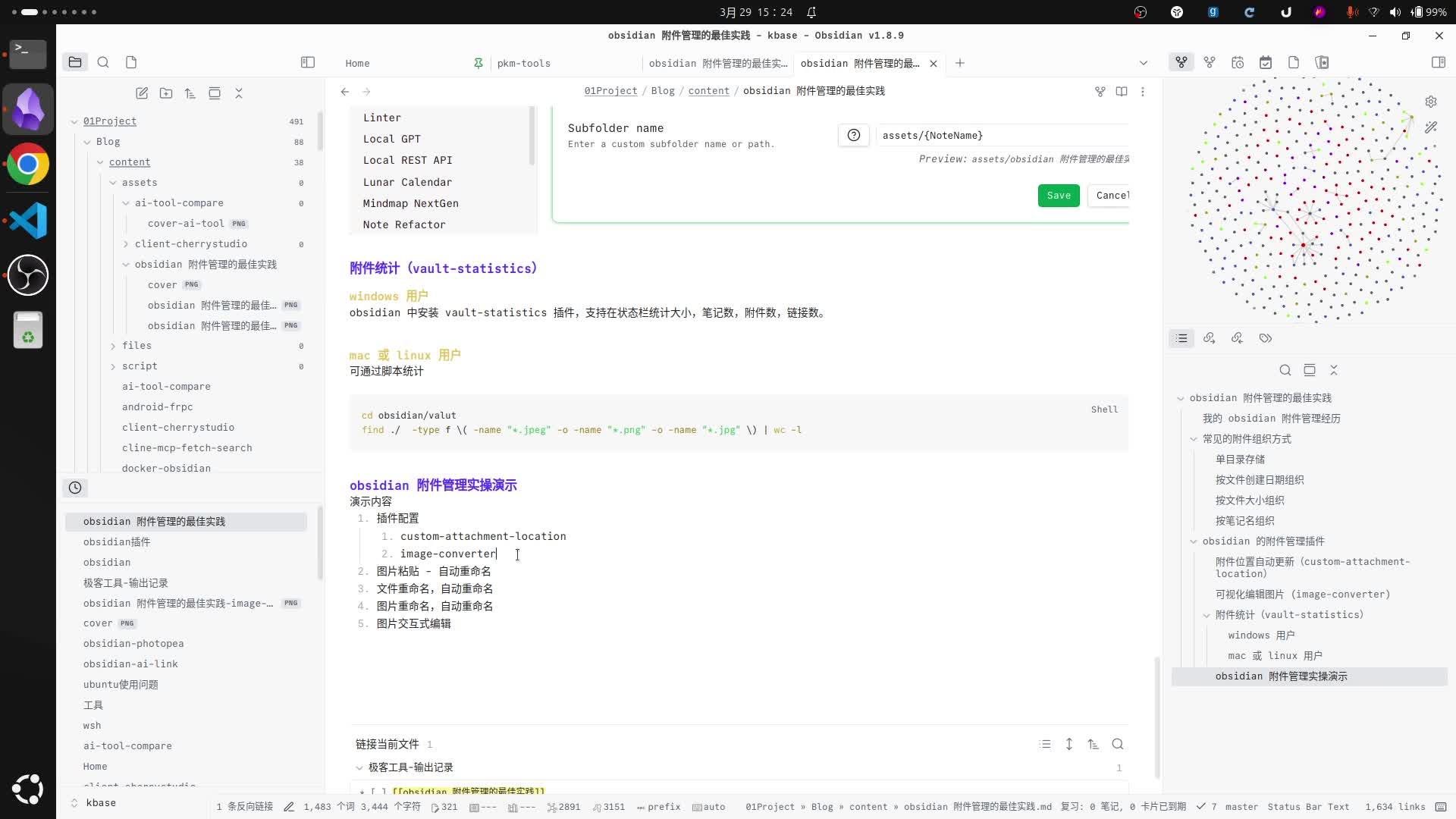Click the change sort order icon
1456x819 pixels.
190,93
